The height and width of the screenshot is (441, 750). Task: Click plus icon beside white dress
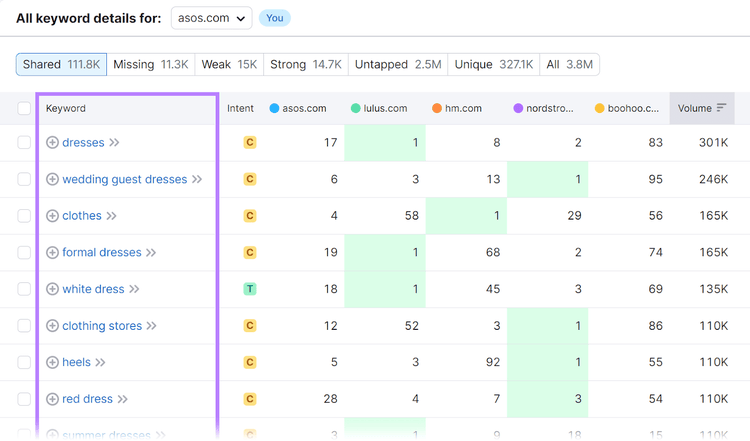(52, 289)
